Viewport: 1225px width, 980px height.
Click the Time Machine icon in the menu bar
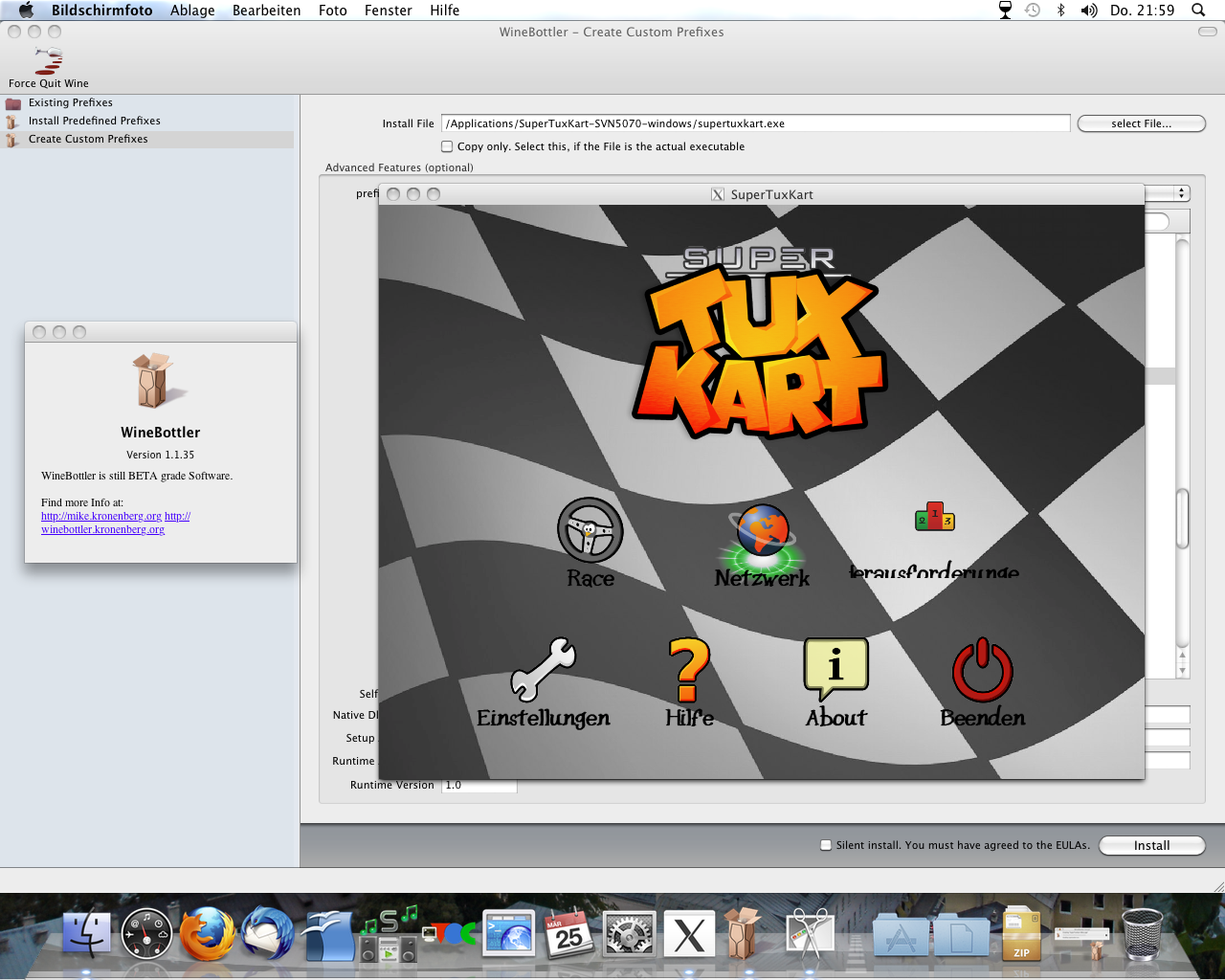point(1033,10)
